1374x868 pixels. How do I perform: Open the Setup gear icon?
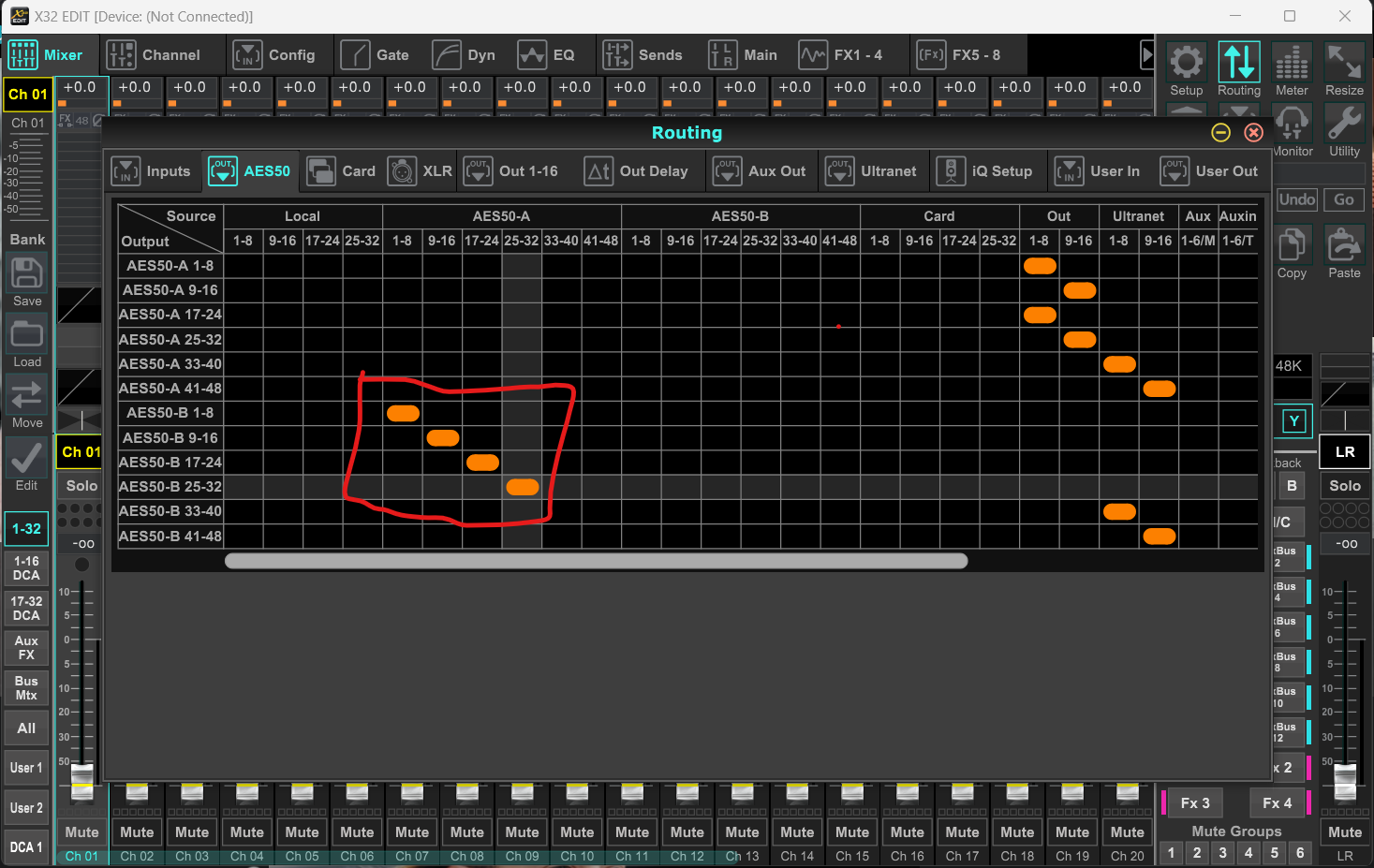pyautogui.click(x=1186, y=63)
